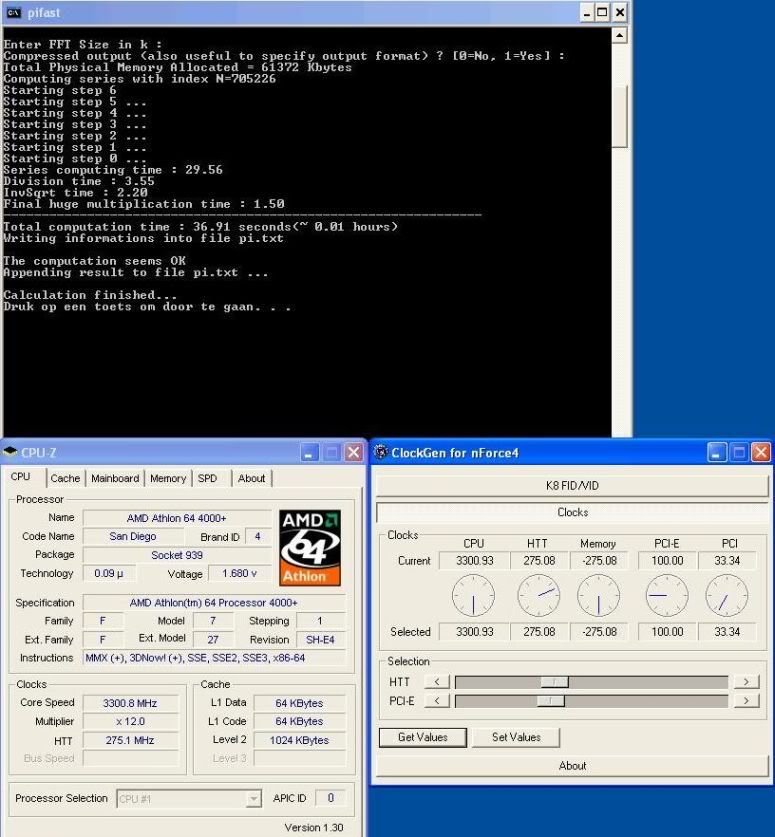Click the Clocks button in ClockGen
This screenshot has height=837, width=775.
tap(572, 512)
